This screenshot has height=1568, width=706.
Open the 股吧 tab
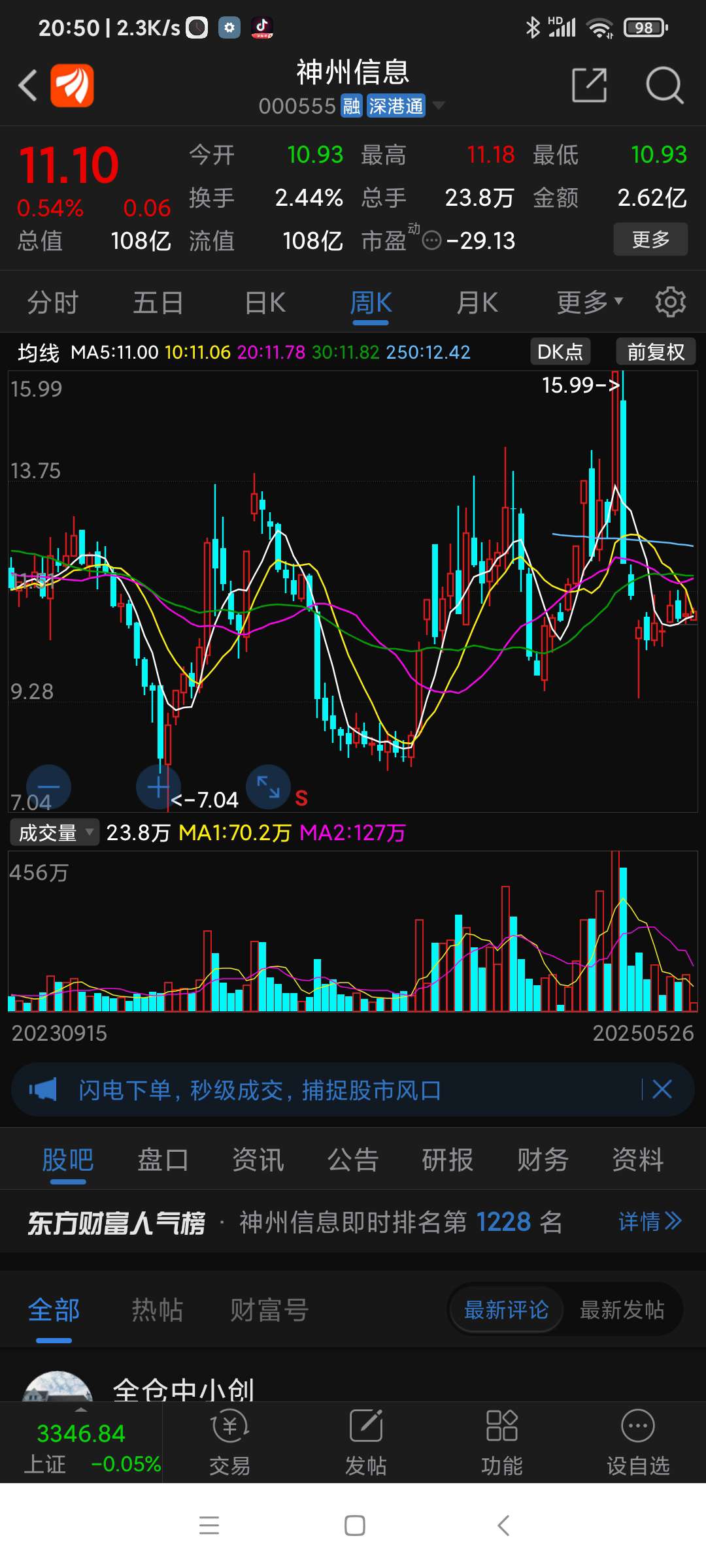click(68, 1160)
